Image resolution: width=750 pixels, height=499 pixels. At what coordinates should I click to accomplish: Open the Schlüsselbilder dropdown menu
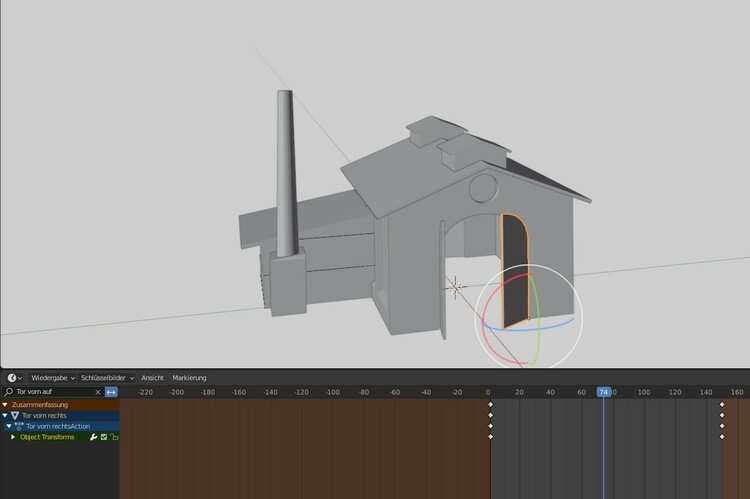pyautogui.click(x=106, y=378)
